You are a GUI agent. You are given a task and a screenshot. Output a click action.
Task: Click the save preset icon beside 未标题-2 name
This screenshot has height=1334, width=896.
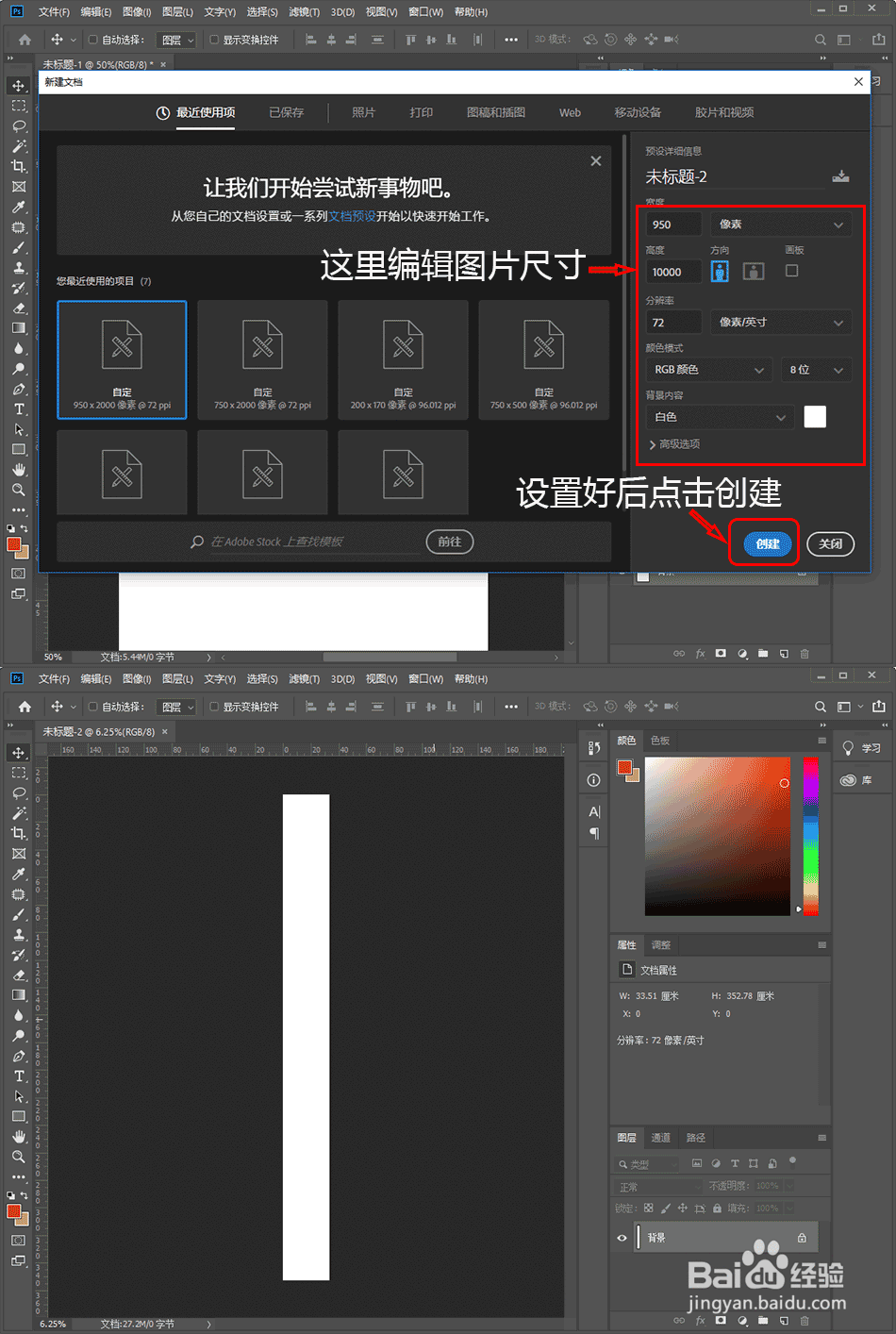(x=840, y=176)
